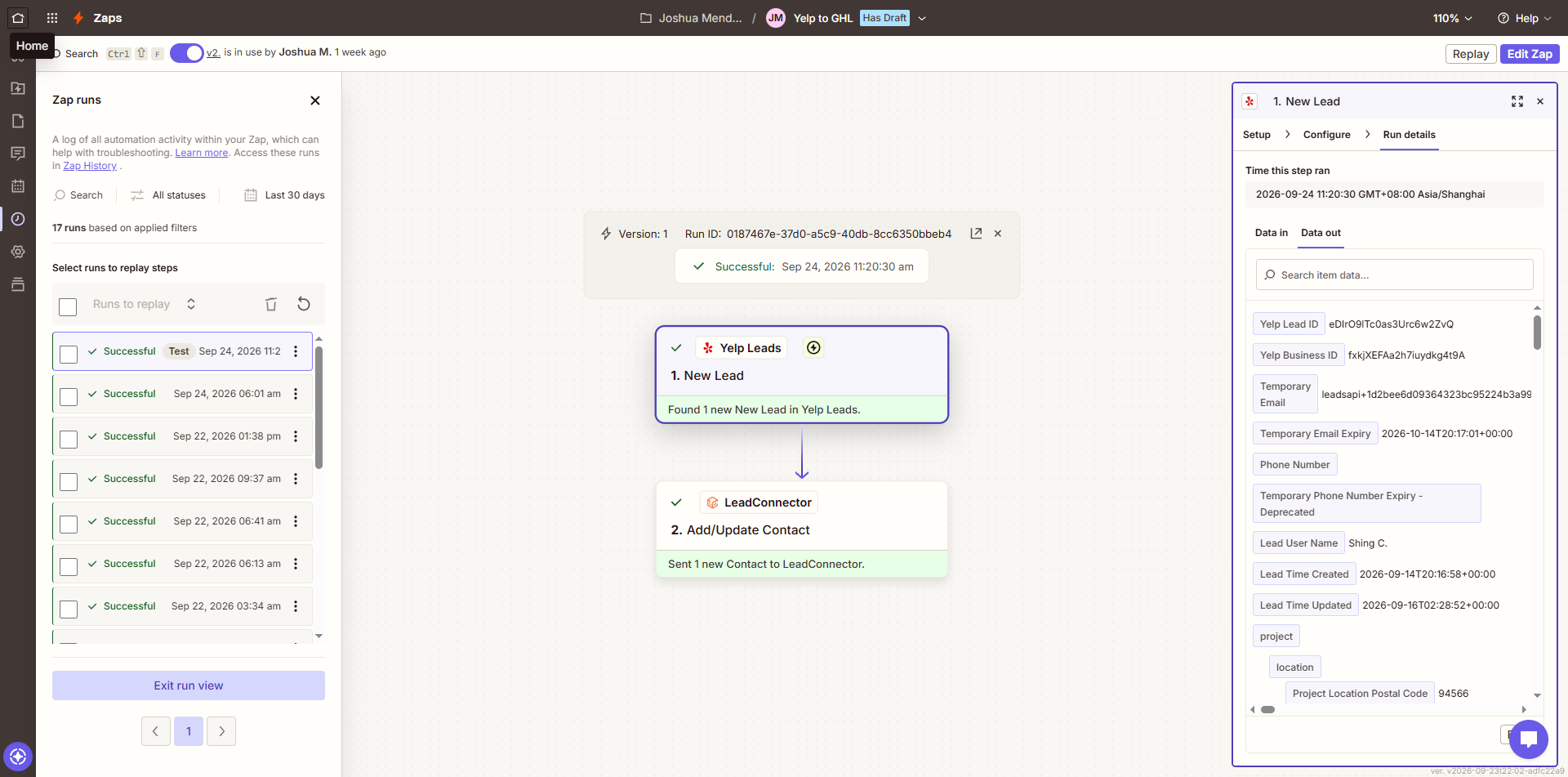This screenshot has height=777, width=1568.
Task: Switch to the Data in tab
Action: pos(1272,233)
